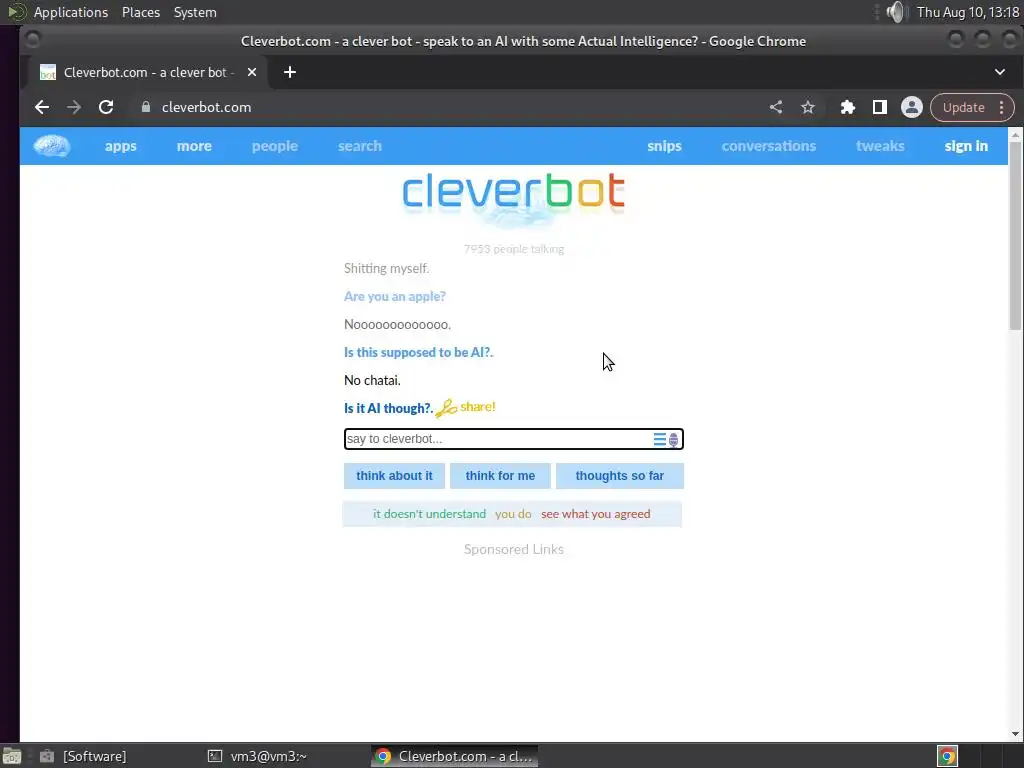Open the Places menu

(141, 12)
